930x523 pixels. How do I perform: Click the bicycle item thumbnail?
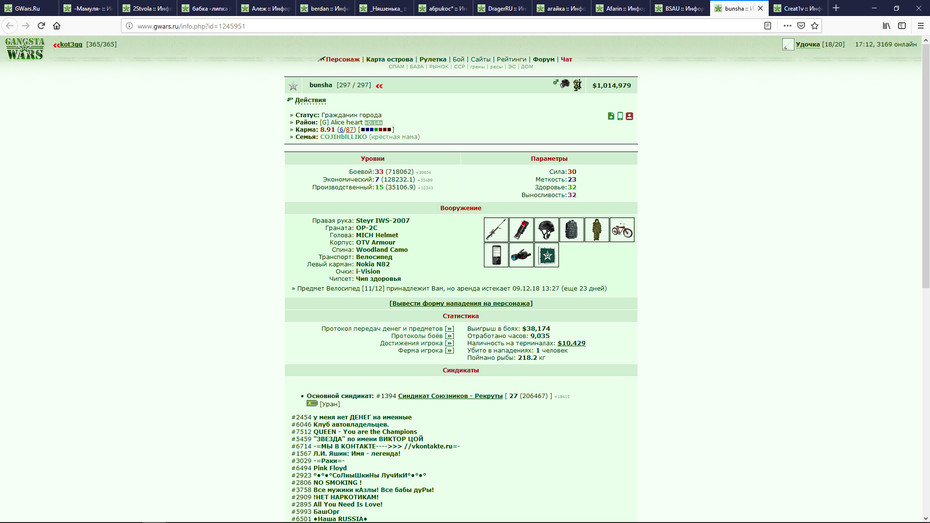[622, 229]
